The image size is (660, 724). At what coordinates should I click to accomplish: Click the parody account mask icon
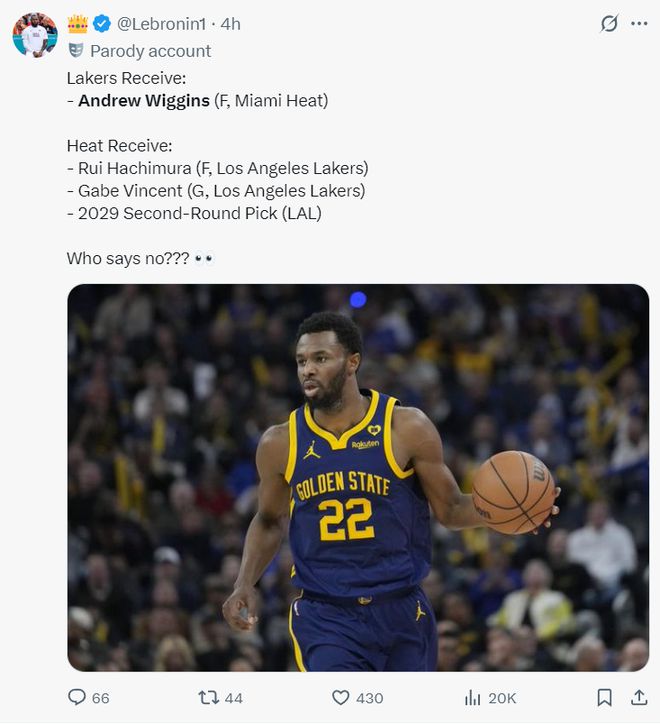[76, 50]
